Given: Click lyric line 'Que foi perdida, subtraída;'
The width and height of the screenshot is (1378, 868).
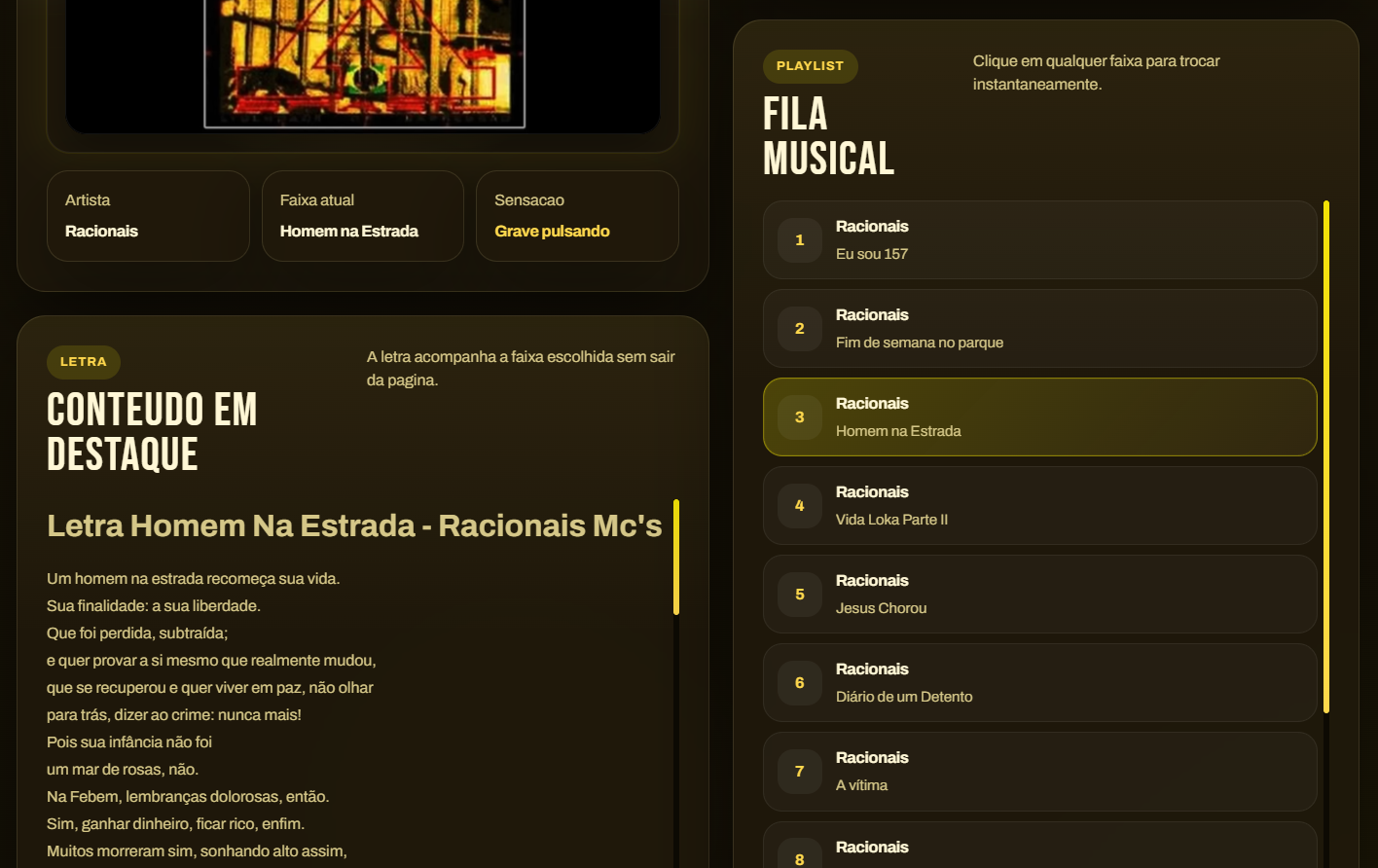Looking at the screenshot, I should tap(137, 633).
